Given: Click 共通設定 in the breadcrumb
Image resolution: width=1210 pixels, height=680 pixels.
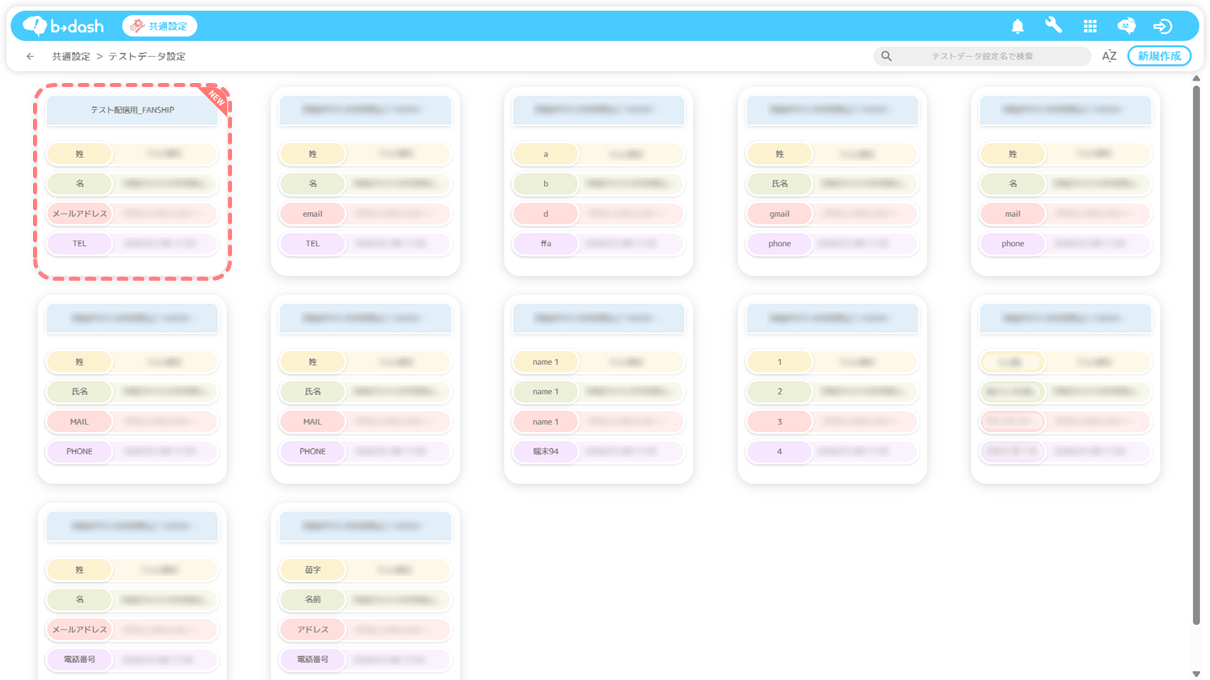Looking at the screenshot, I should pos(71,57).
